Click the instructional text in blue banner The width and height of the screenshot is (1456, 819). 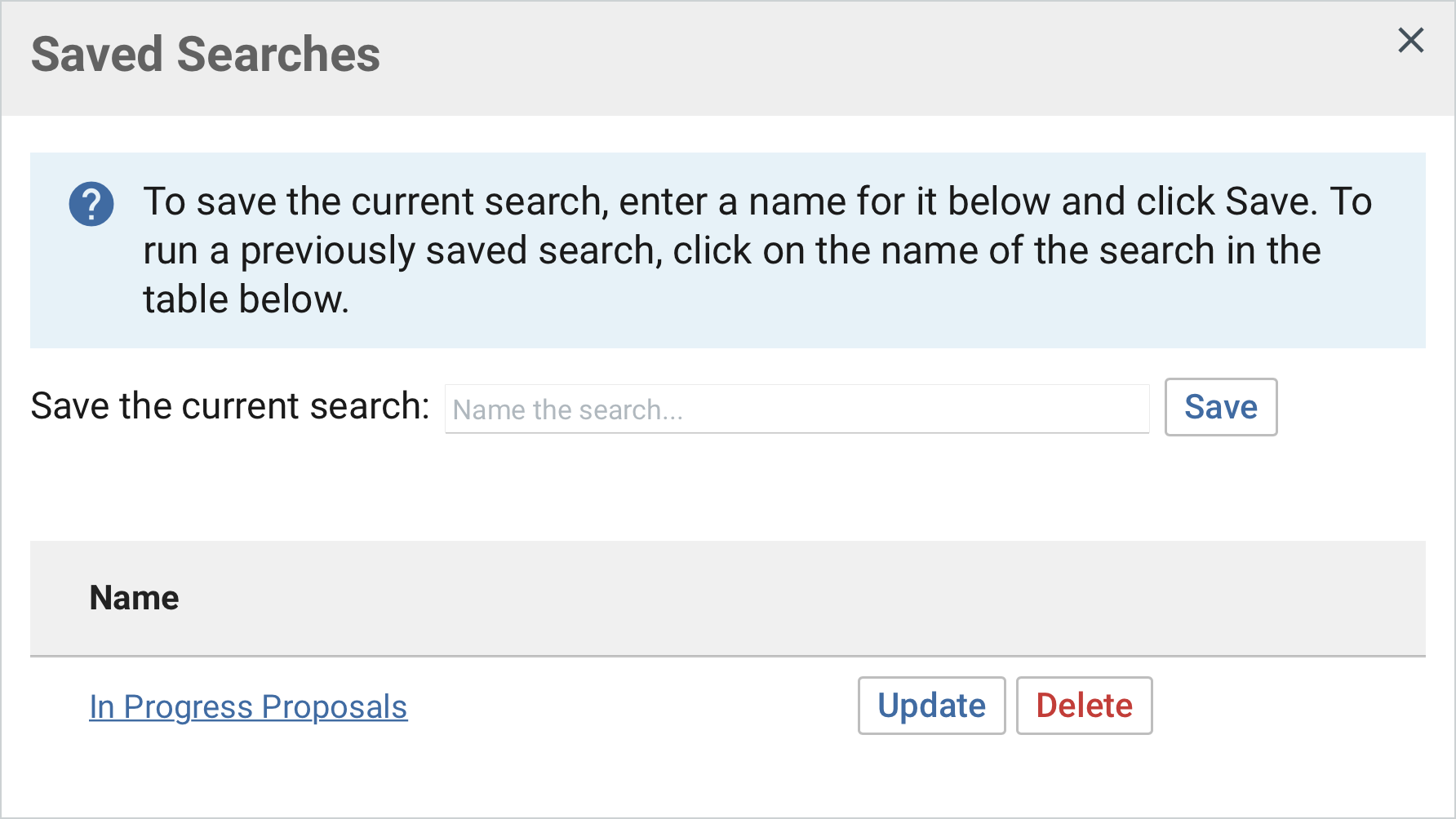757,250
